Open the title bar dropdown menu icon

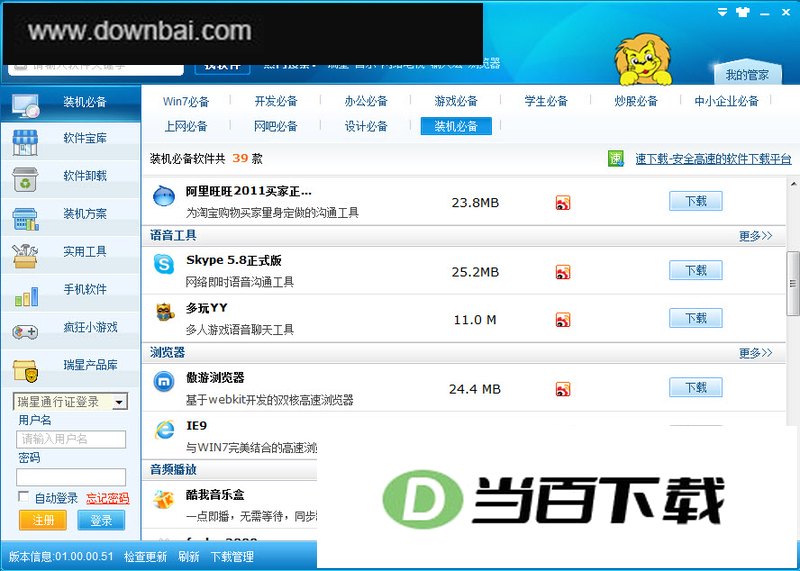(722, 12)
